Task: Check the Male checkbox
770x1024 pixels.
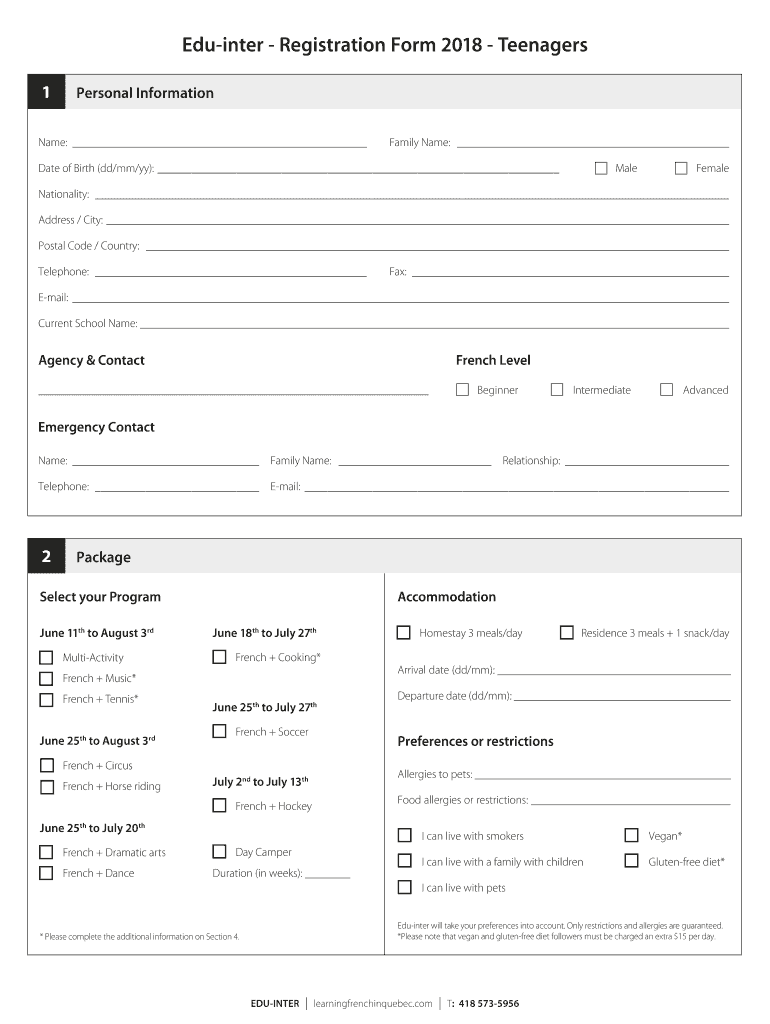Action: click(601, 168)
